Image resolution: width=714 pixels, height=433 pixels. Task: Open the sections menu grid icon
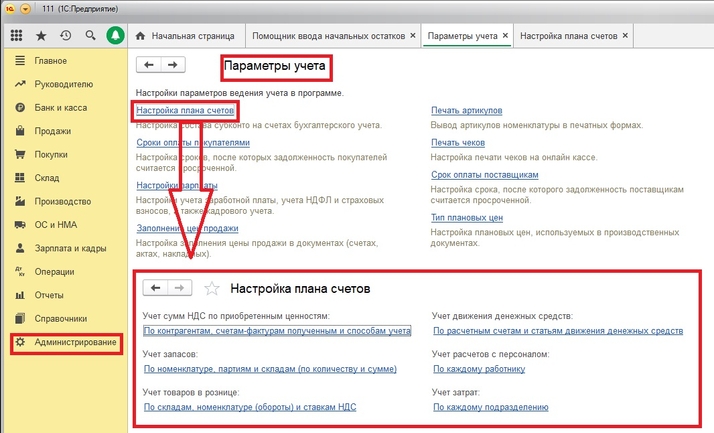click(16, 35)
